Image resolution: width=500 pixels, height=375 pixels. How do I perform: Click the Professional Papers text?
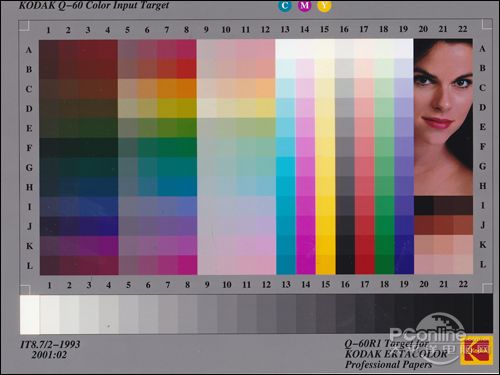(388, 364)
